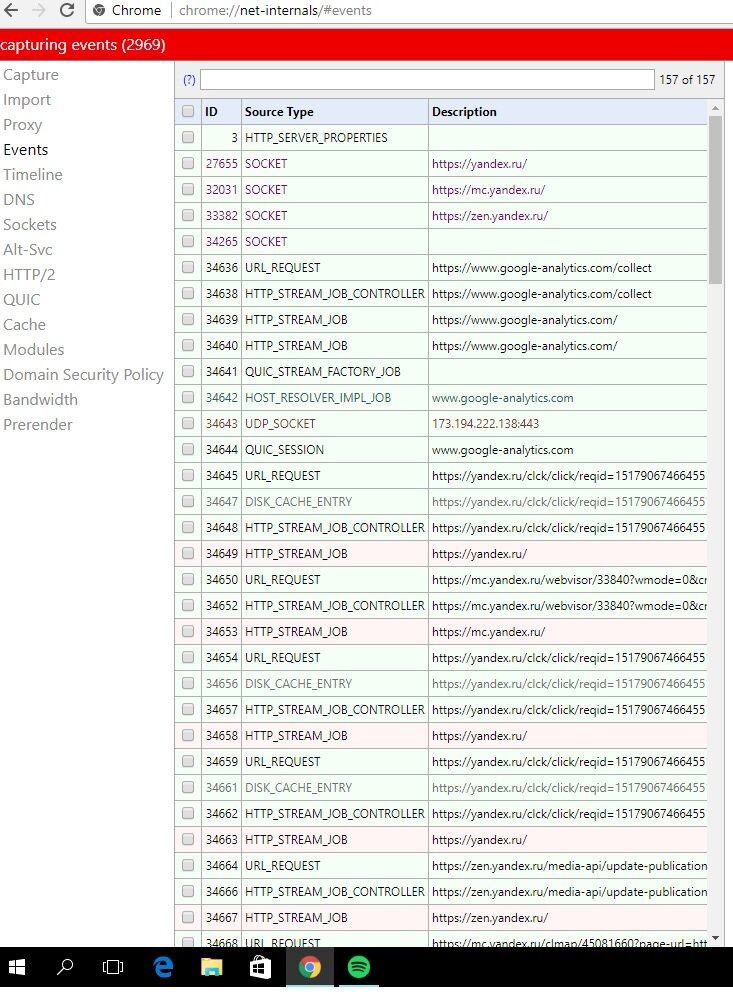
Task: Open Spotify from taskbar
Action: (x=359, y=967)
